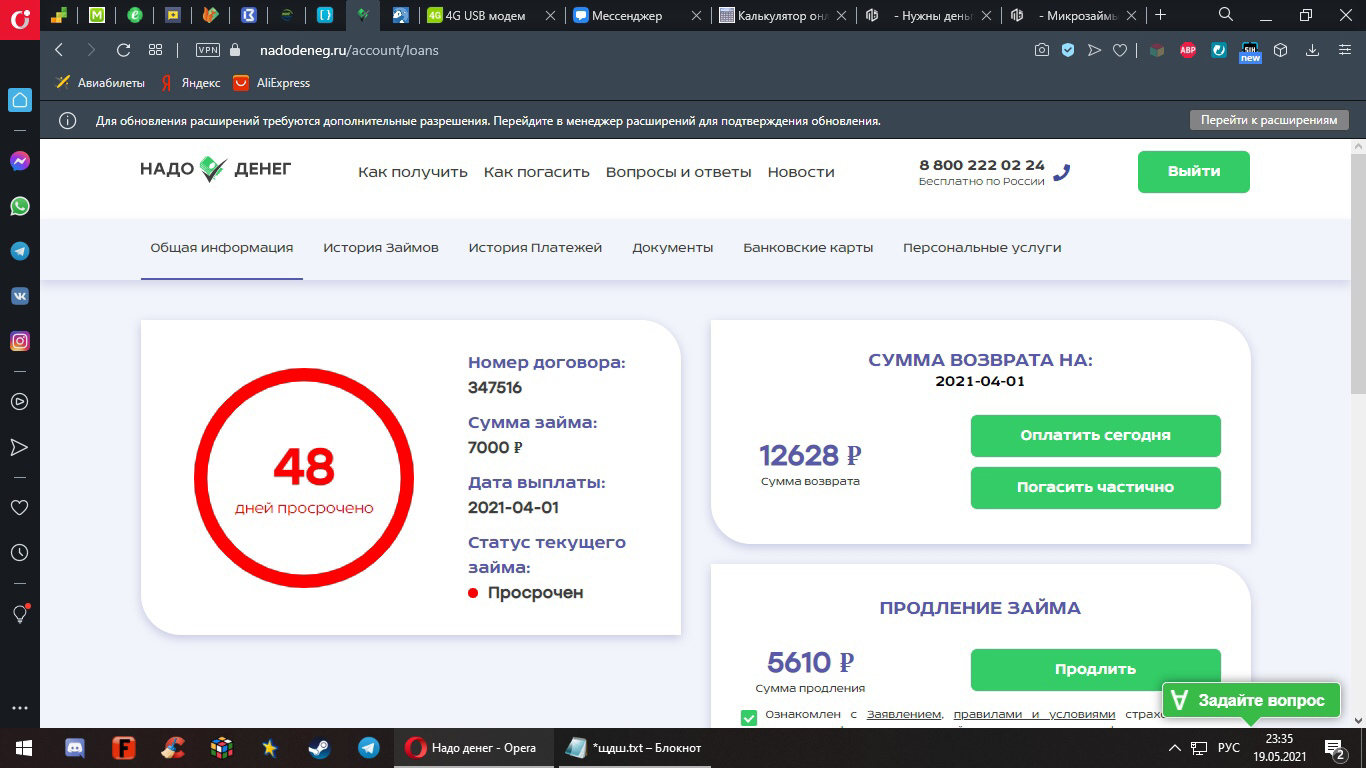Image resolution: width=1366 pixels, height=768 pixels.
Task: Reload the page with the refresh icon
Action: [x=124, y=50]
